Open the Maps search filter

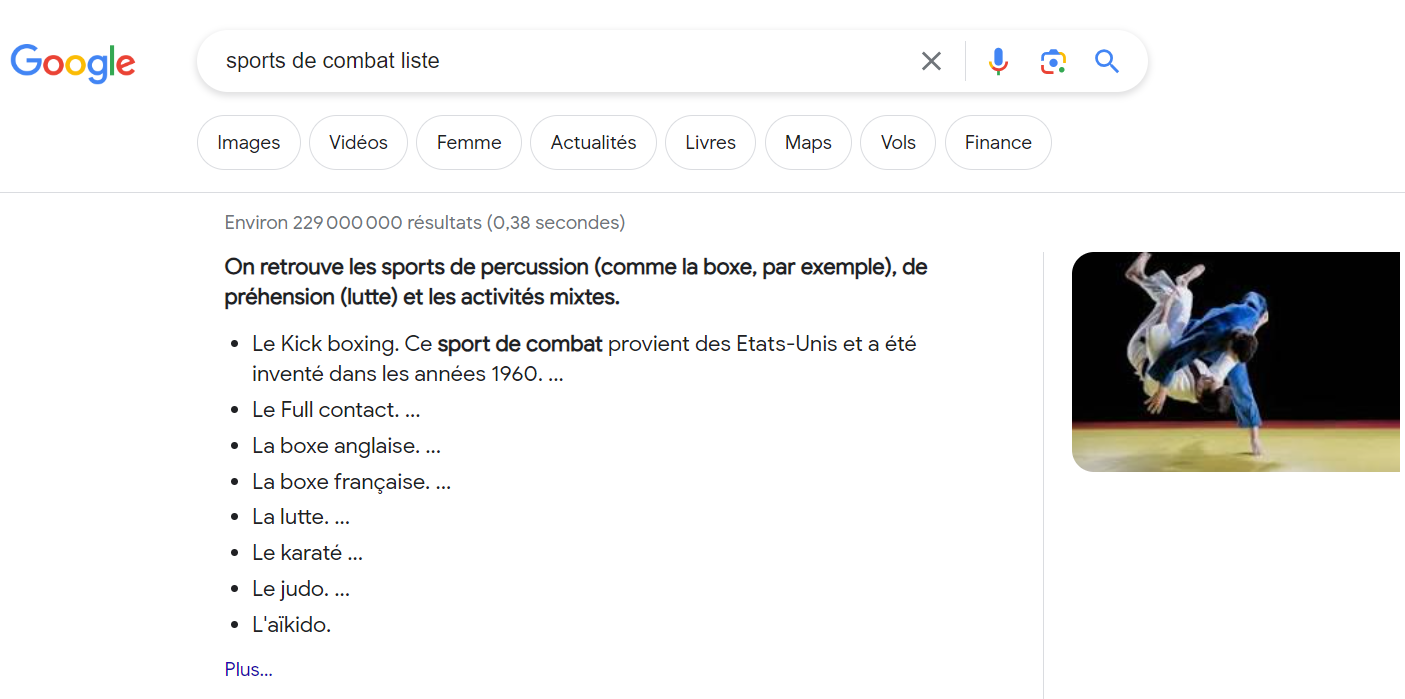808,142
